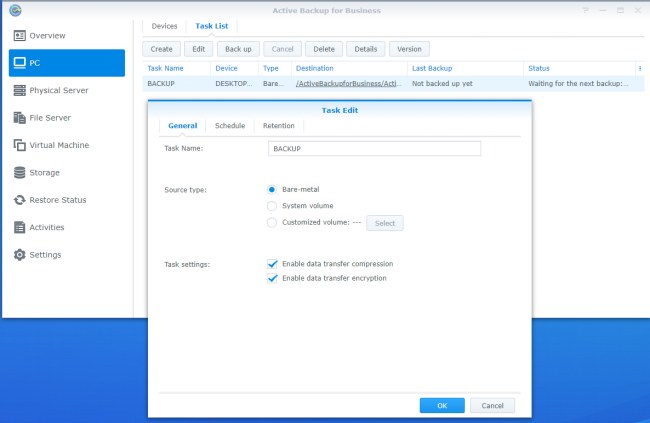The width and height of the screenshot is (650, 423).
Task: Click 'Waiting for the next backup' status
Action: pyautogui.click(x=578, y=83)
